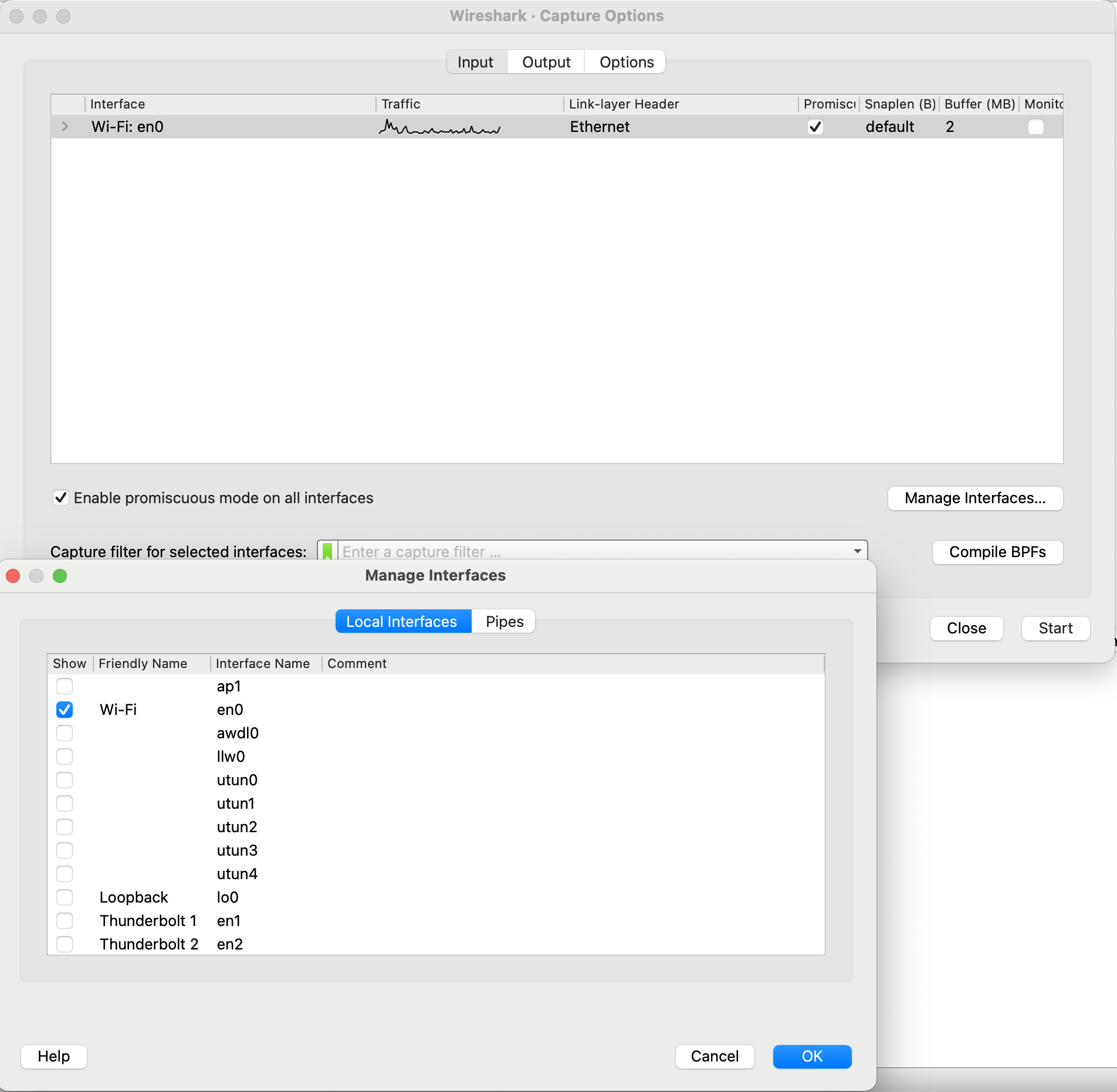Click the Show column header
Image resolution: width=1117 pixels, height=1092 pixels.
point(70,664)
